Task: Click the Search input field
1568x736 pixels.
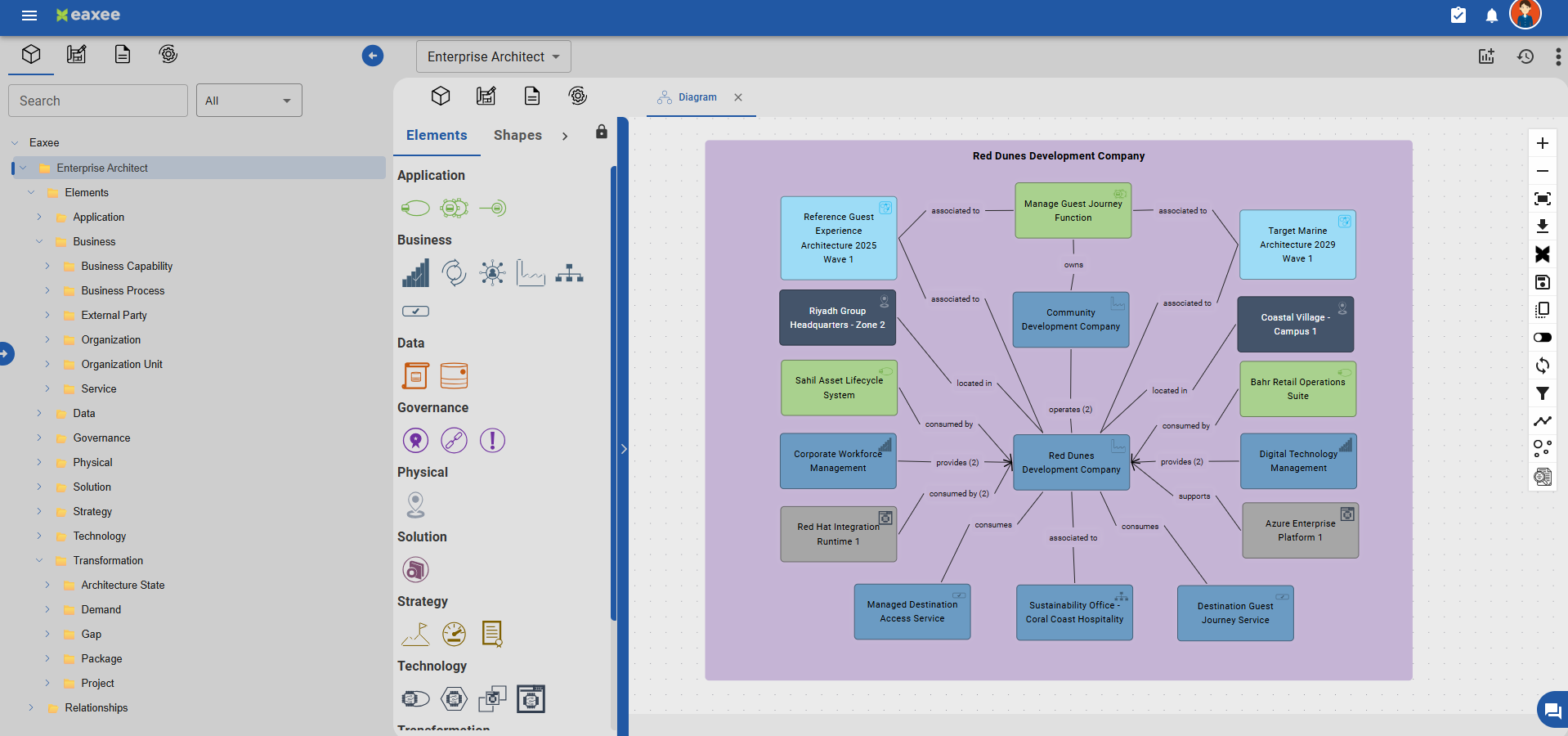Action: click(98, 101)
